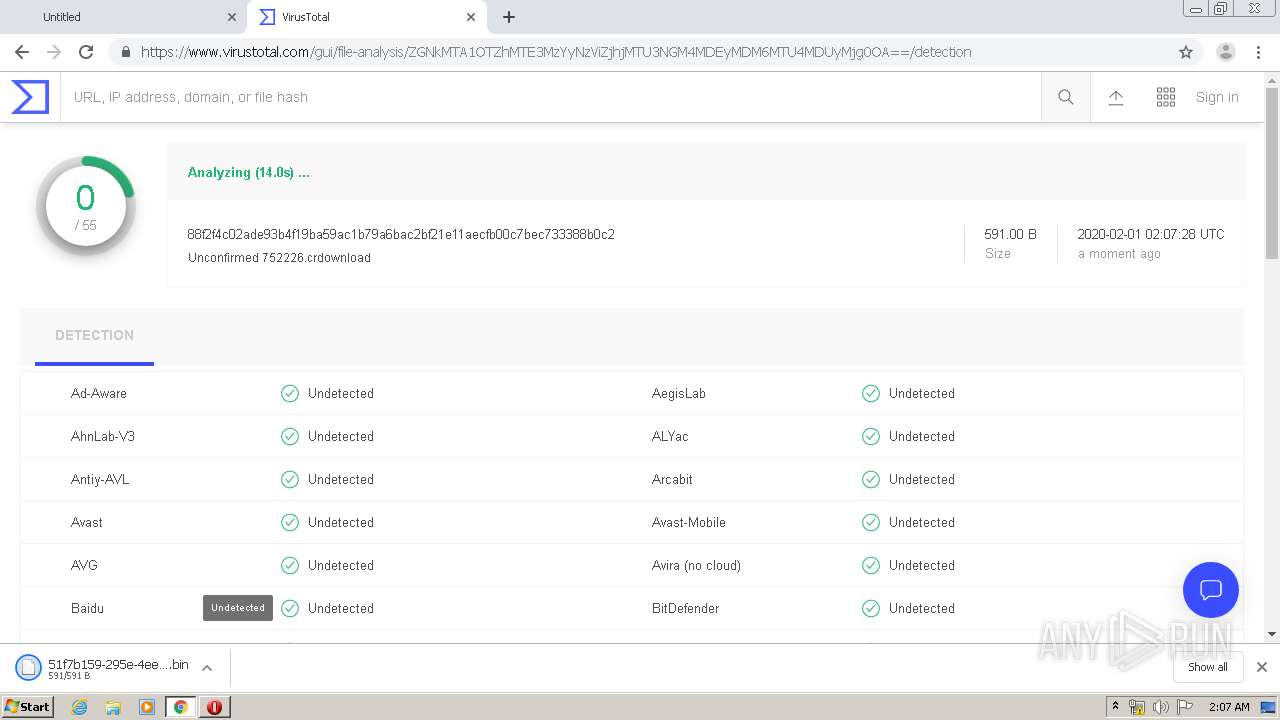Show hidden tray icons arrow
The height and width of the screenshot is (720, 1280).
[x=1115, y=707]
